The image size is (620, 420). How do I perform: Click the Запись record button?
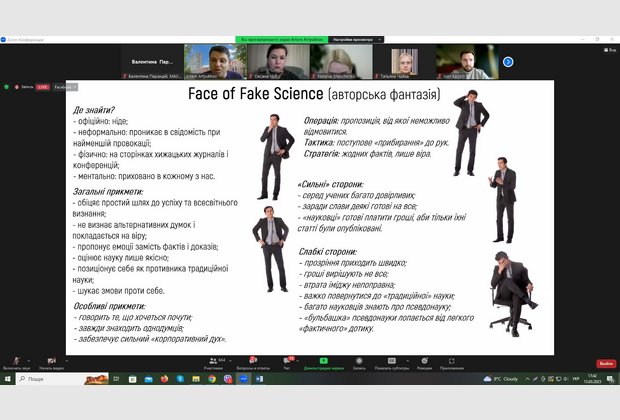point(359,363)
